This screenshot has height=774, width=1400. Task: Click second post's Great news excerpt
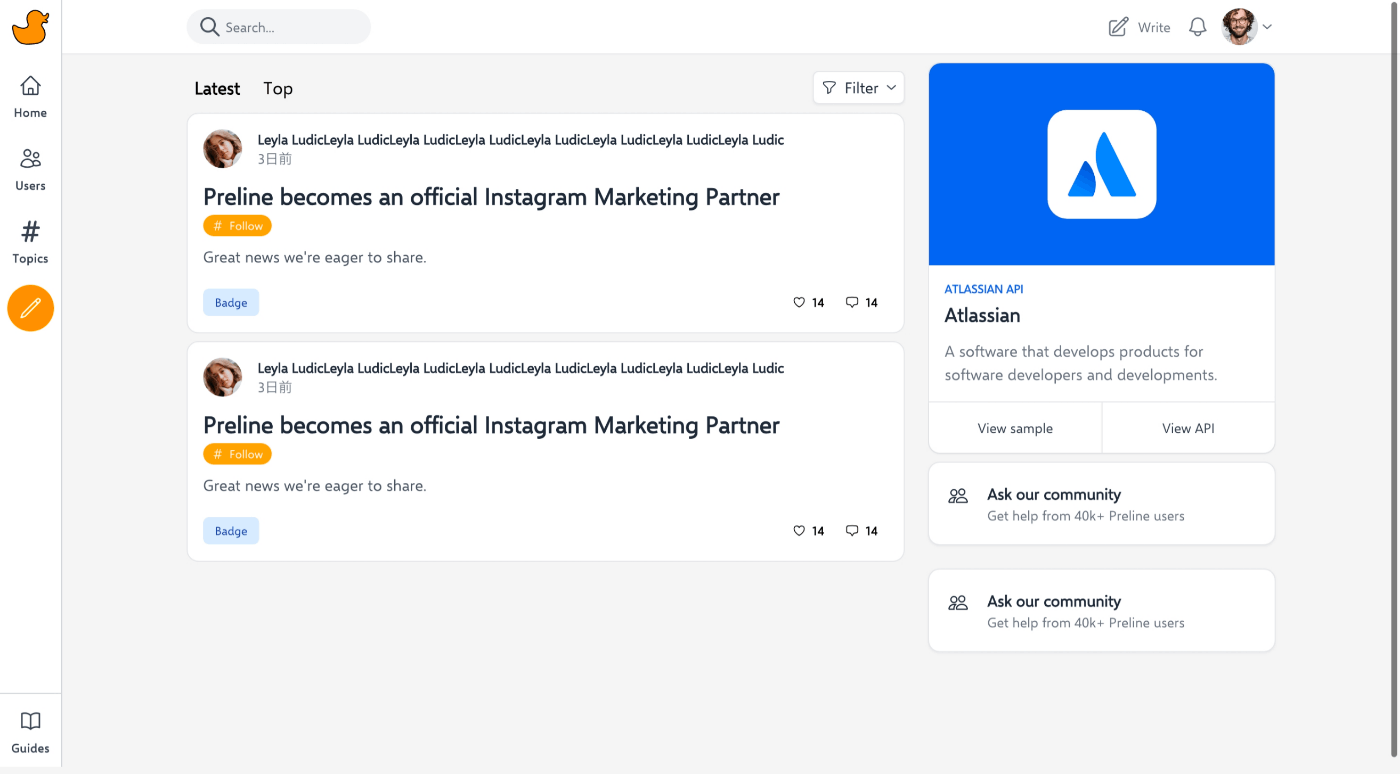(x=315, y=486)
